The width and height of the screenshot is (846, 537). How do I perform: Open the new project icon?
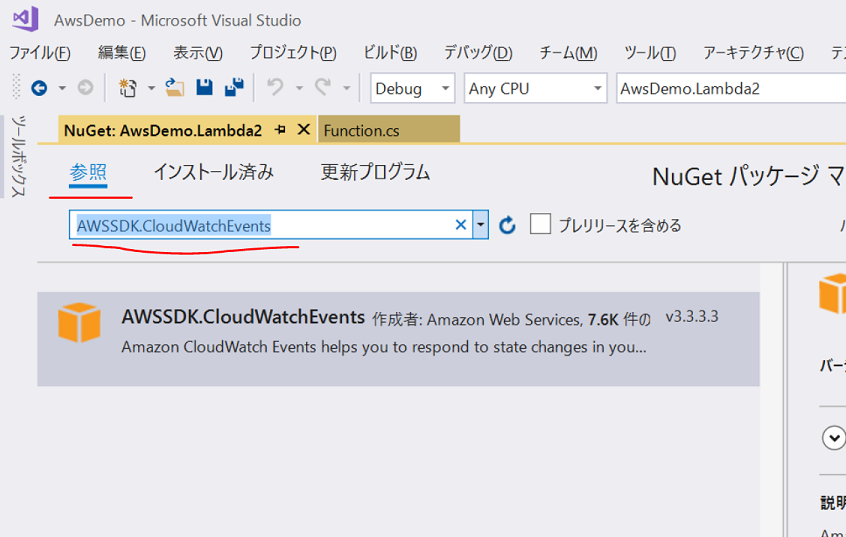pos(128,88)
